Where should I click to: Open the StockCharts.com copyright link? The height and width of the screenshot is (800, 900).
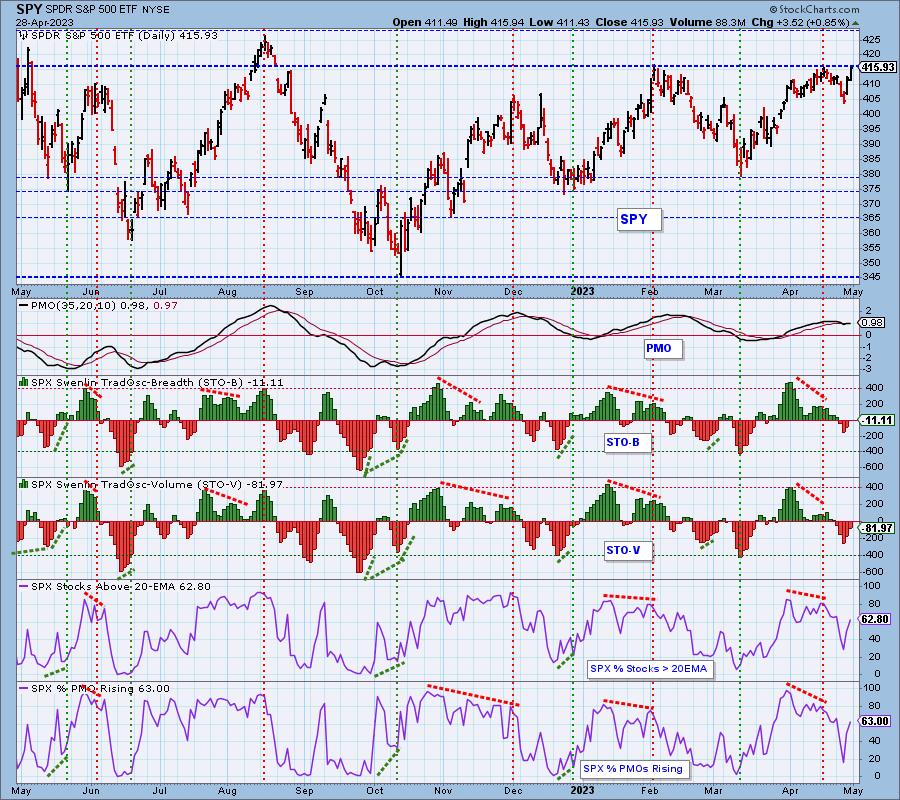click(x=814, y=9)
